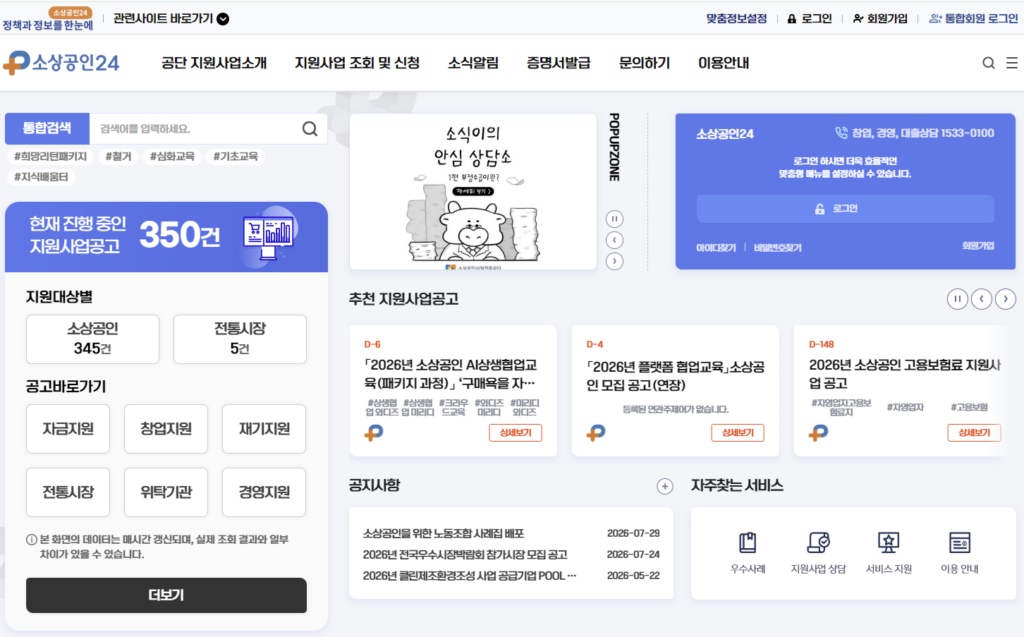Viewport: 1024px width, 637px height.
Task: Click the 로그인 button in the blue panel
Action: [x=845, y=208]
